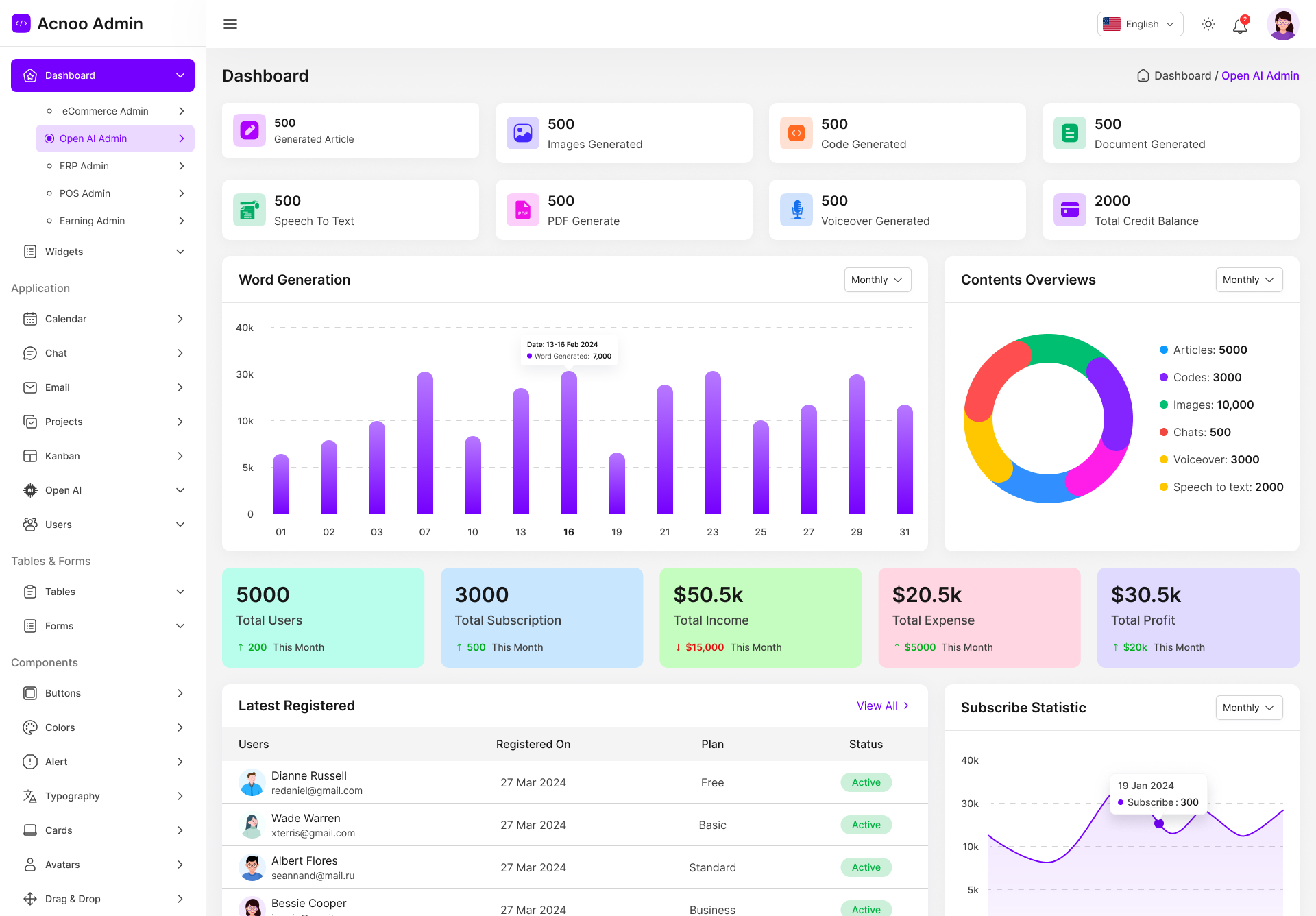Open the English language dropdown
Screen dimensions: 1316x916
[x=1140, y=24]
